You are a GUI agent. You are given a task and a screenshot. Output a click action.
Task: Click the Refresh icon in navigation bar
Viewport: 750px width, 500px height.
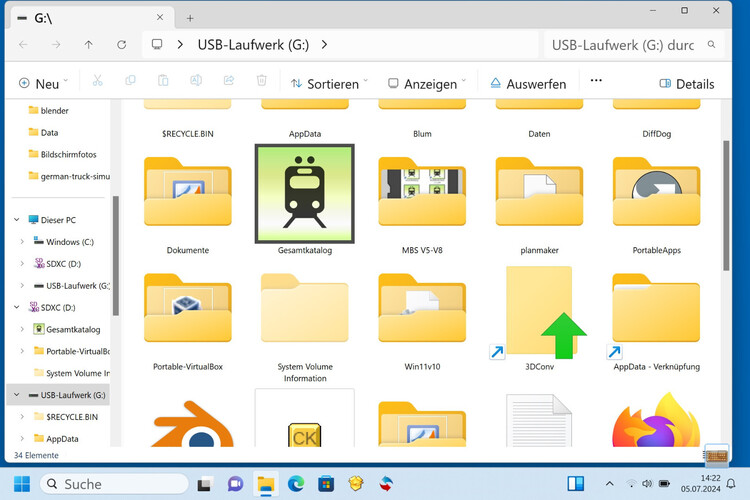(x=122, y=45)
